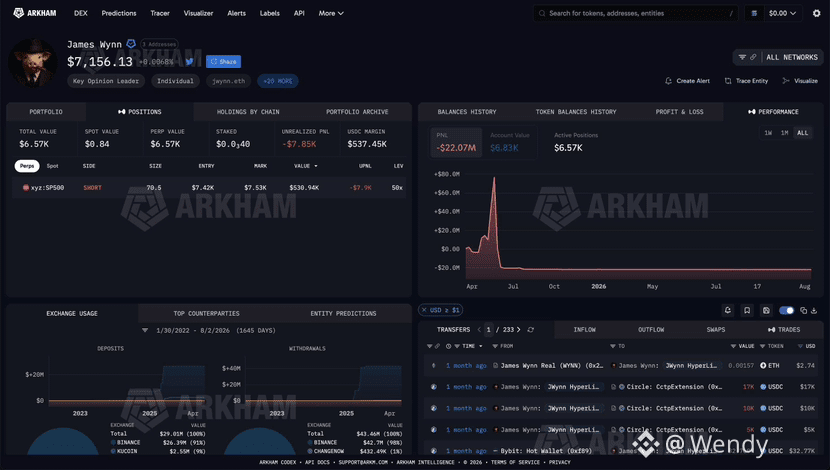Click the blue Share button
This screenshot has width=830, height=470.
click(x=223, y=61)
